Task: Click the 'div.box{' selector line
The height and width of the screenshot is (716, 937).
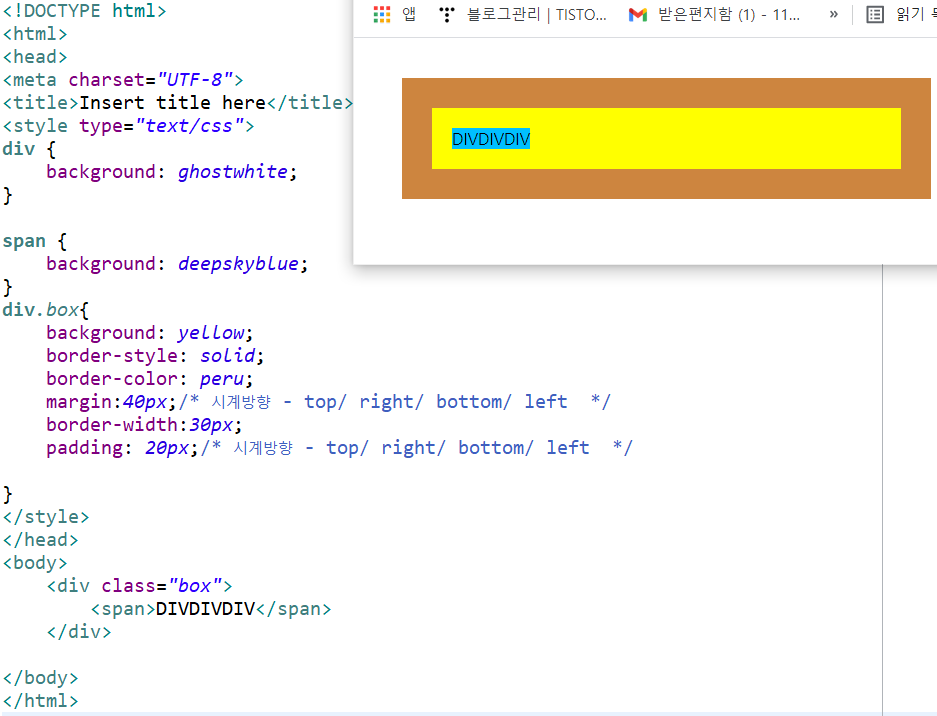Action: [45, 310]
